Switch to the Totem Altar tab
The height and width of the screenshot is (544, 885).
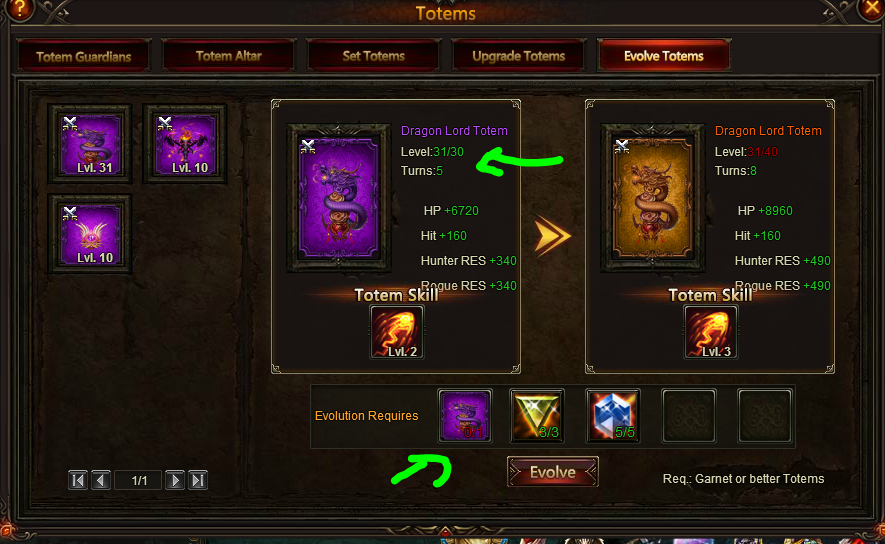tap(229, 56)
